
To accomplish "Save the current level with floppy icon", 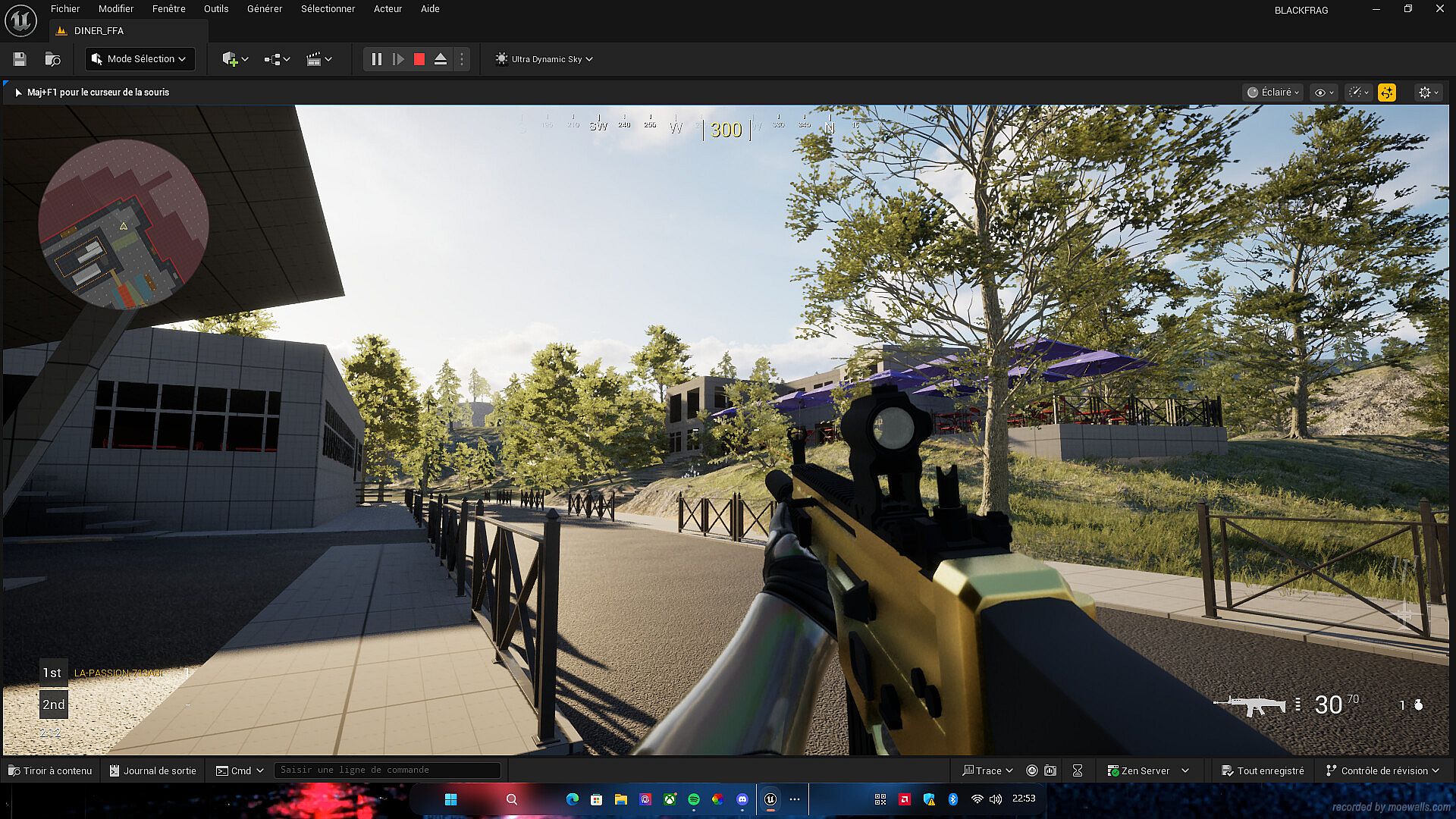I will (20, 59).
